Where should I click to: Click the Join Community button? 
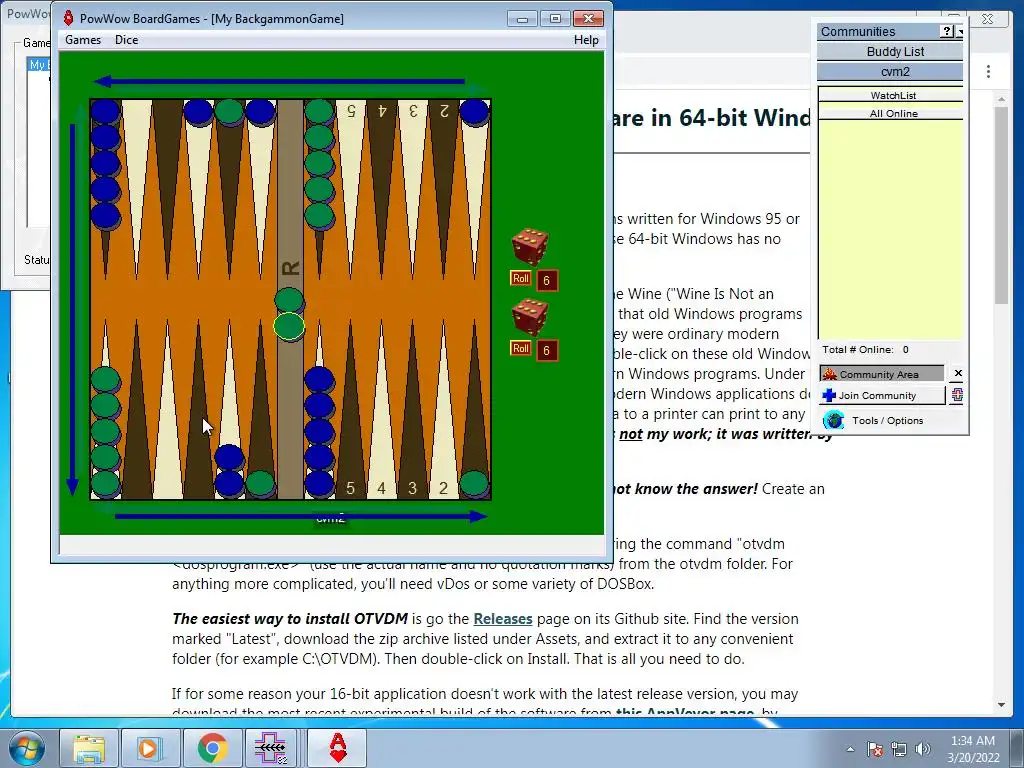pos(882,395)
